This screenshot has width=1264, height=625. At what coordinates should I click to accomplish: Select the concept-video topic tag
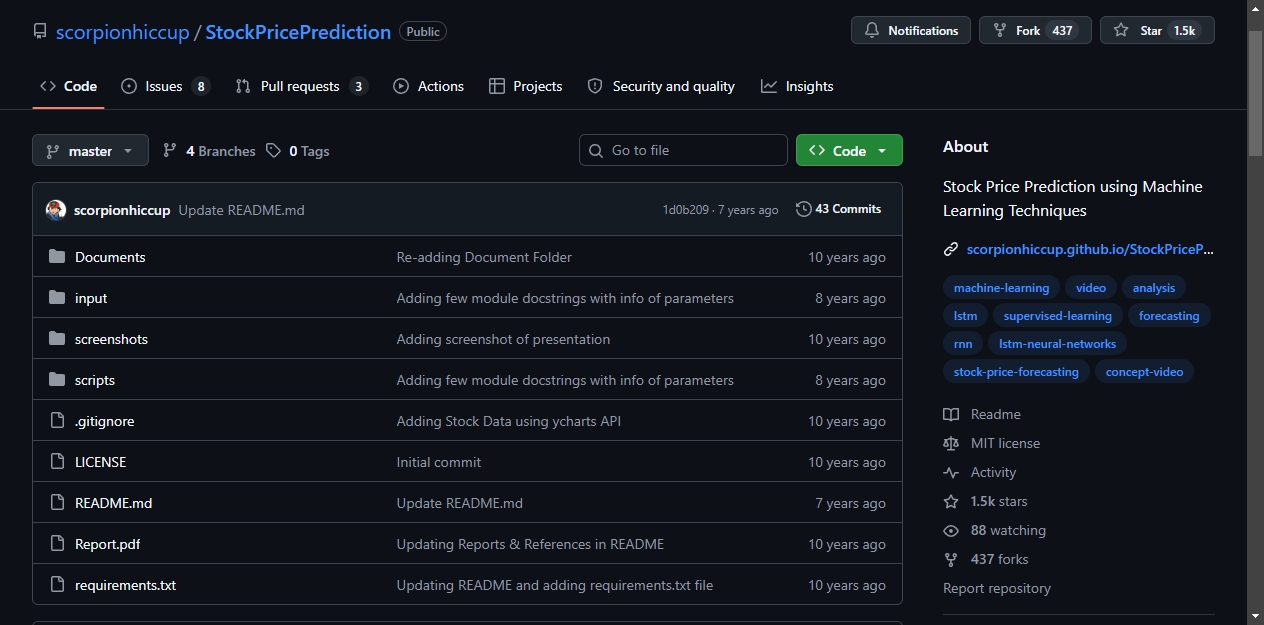[1144, 372]
